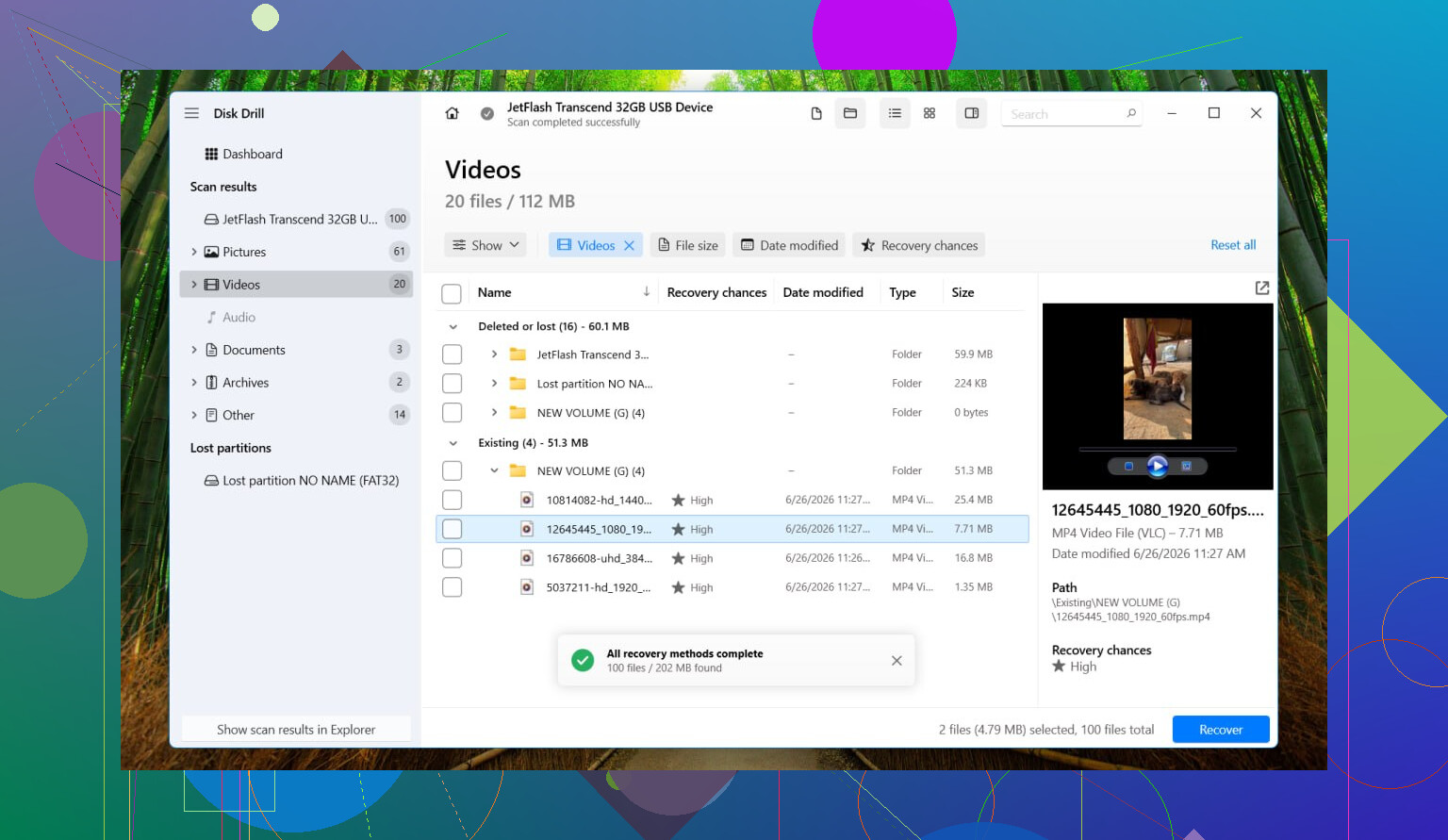The width and height of the screenshot is (1448, 840).
Task: Check existing NEW VOLUME (G) 51.3 MB checkbox
Action: [452, 470]
